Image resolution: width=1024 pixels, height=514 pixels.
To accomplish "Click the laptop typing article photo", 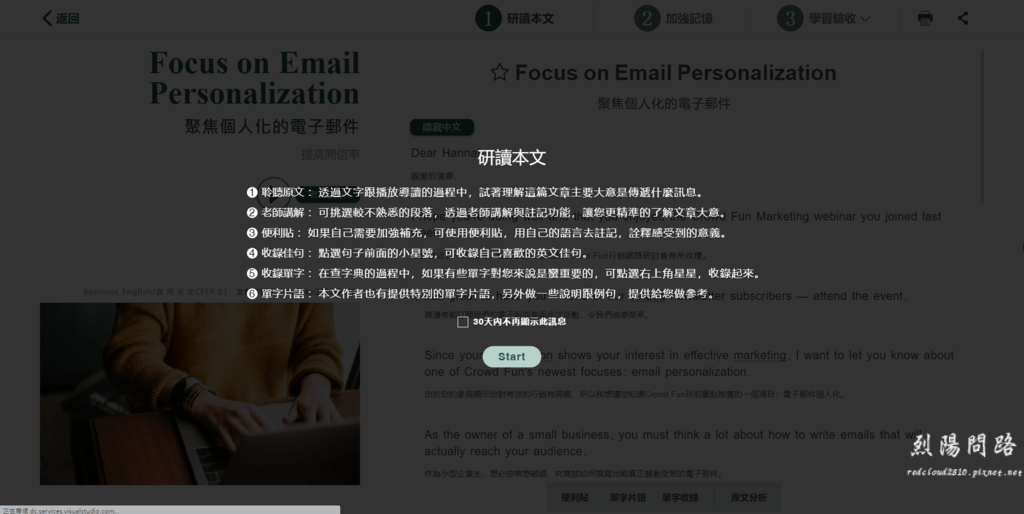I will (x=200, y=394).
